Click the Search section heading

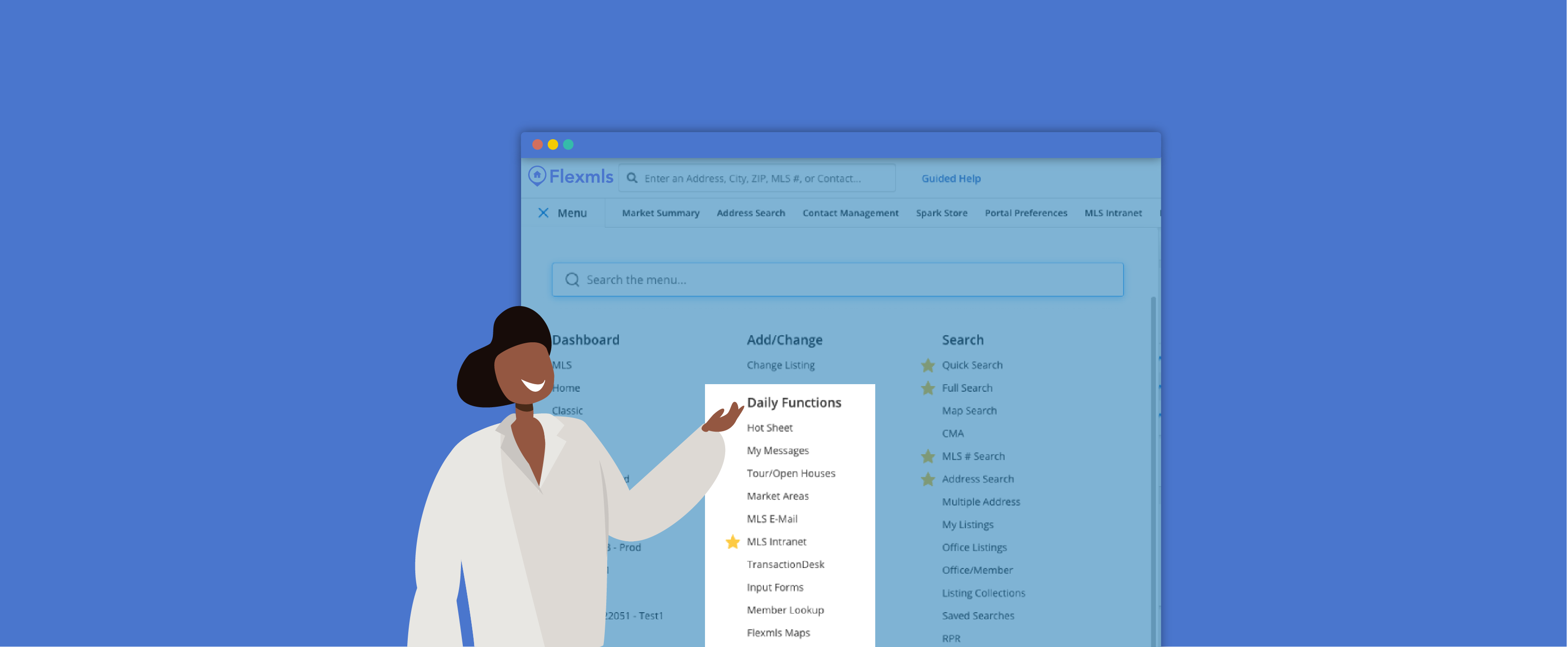point(962,339)
